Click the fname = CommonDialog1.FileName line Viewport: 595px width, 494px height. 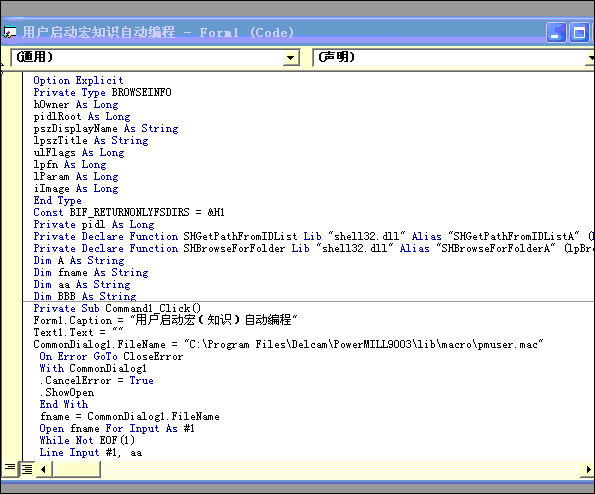coord(129,417)
